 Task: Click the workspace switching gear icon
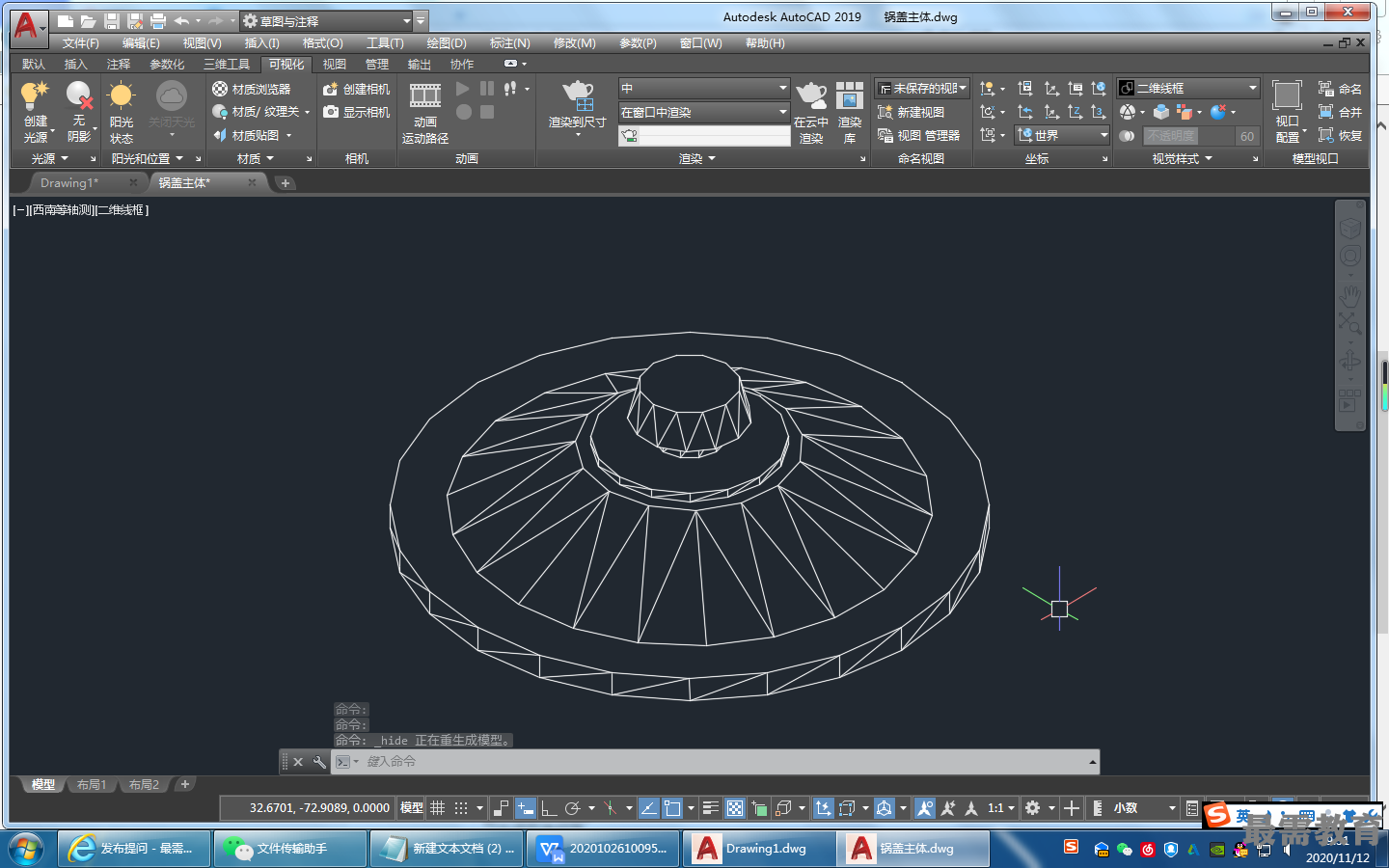click(x=1032, y=808)
